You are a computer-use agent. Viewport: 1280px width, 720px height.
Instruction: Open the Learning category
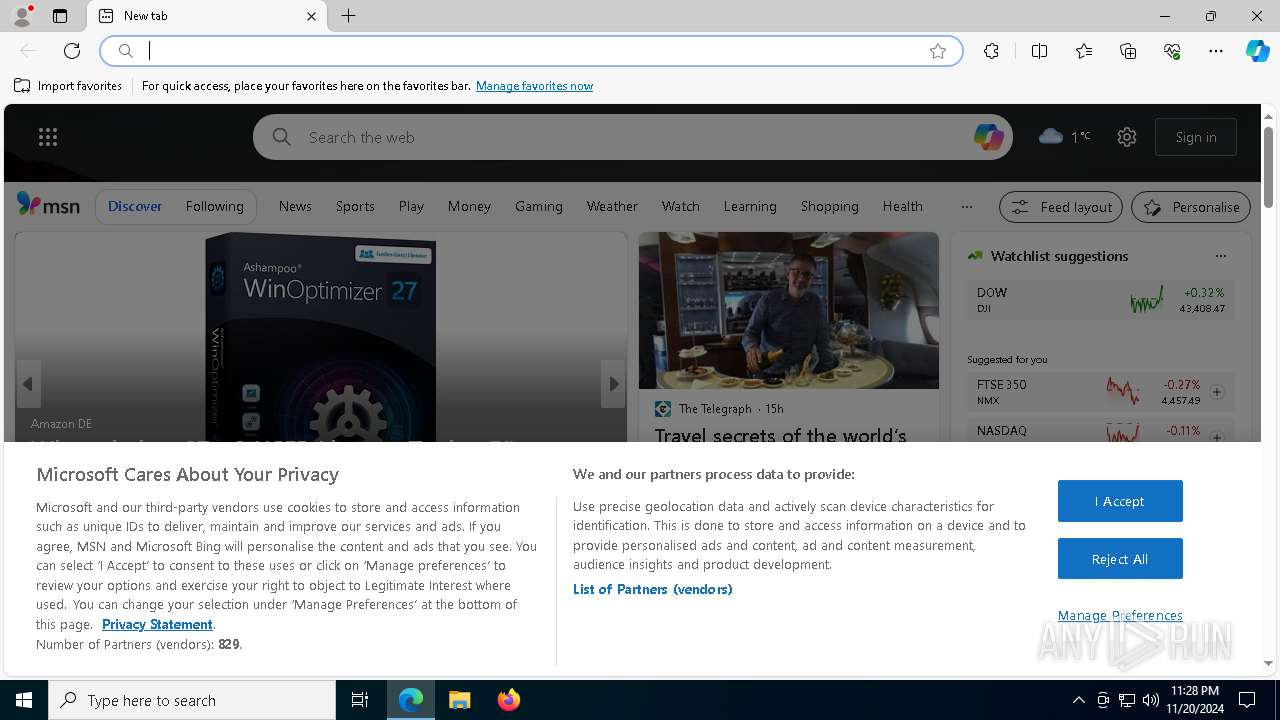point(750,206)
